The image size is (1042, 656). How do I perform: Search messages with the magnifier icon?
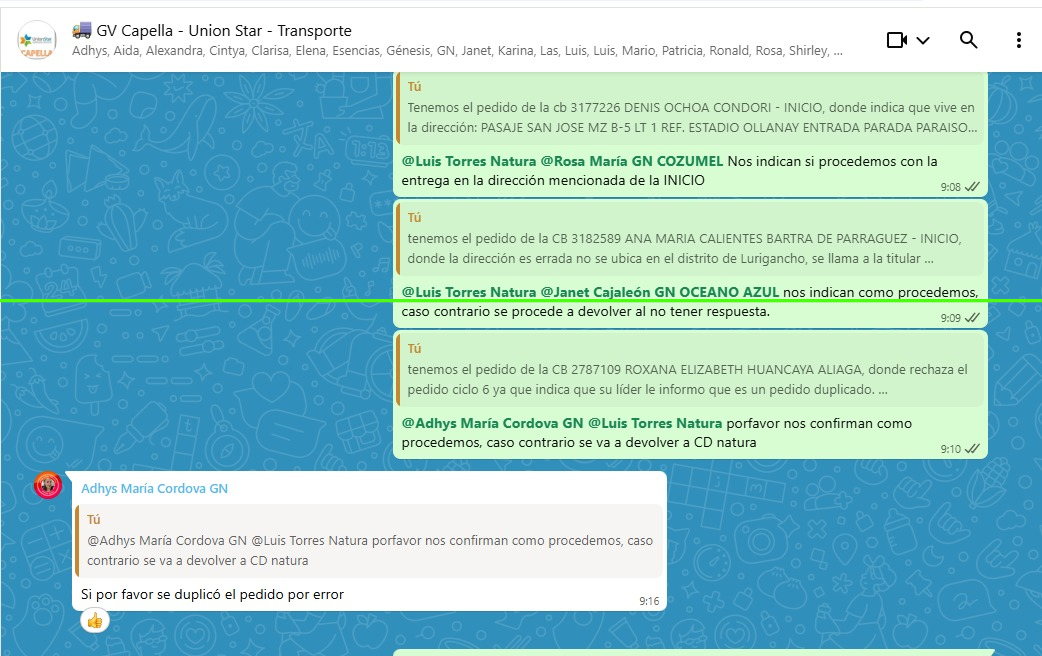[968, 40]
